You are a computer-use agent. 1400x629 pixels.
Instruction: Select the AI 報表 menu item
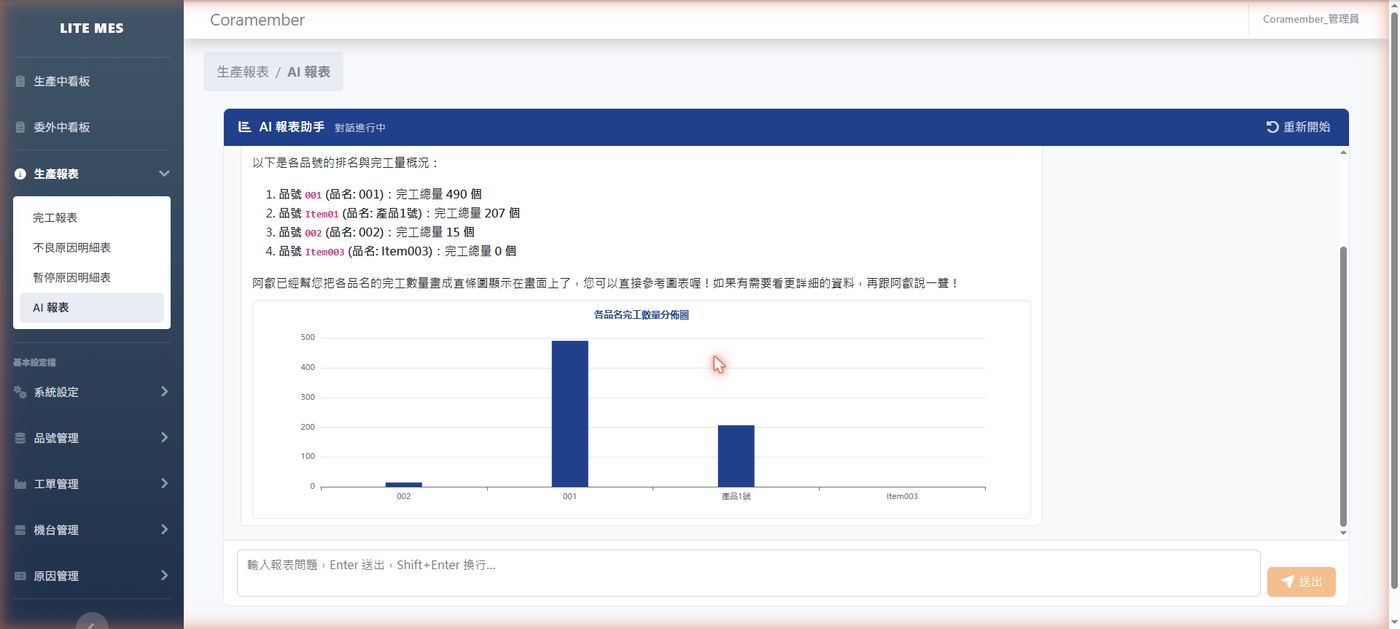[x=92, y=307]
